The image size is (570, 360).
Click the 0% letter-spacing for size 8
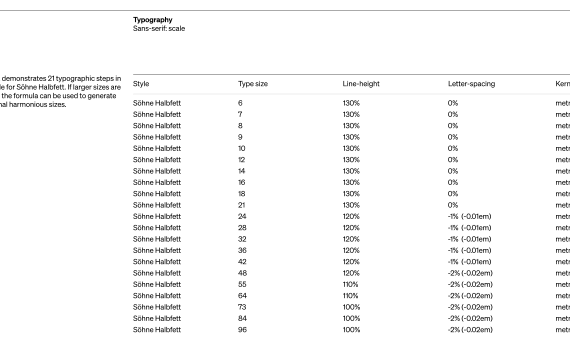tap(453, 125)
